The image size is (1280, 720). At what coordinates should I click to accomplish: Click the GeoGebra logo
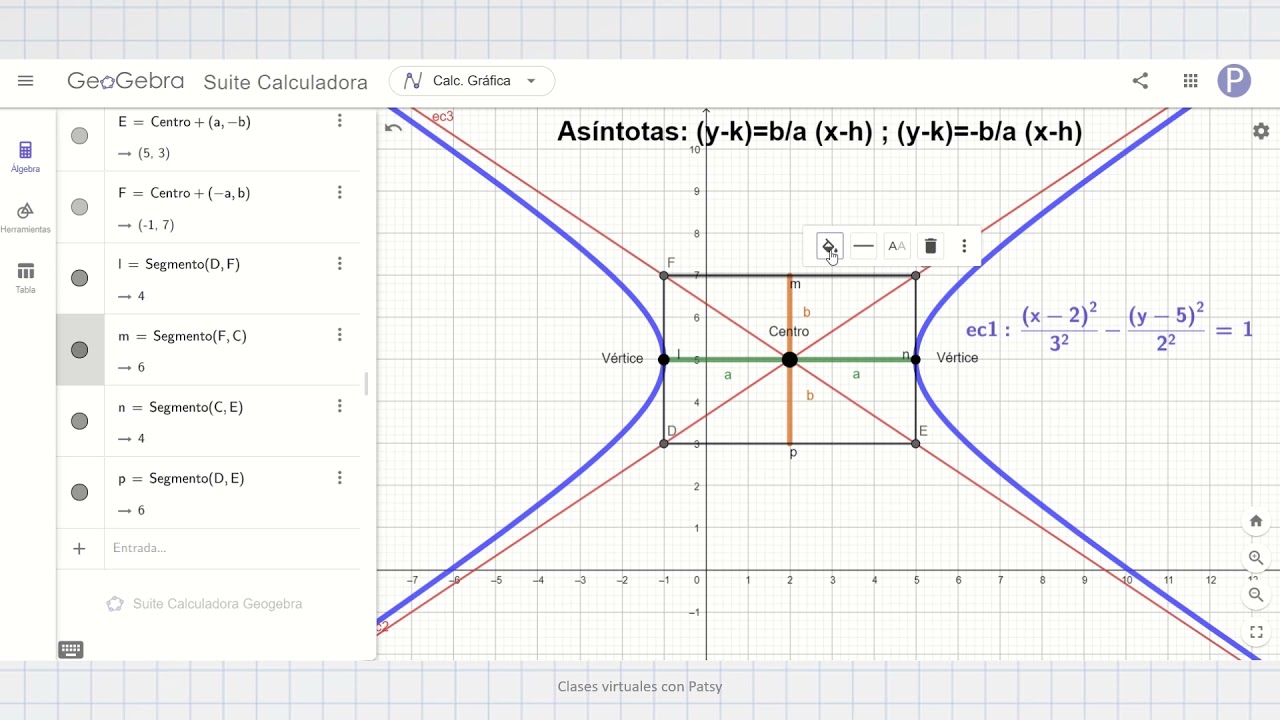126,81
